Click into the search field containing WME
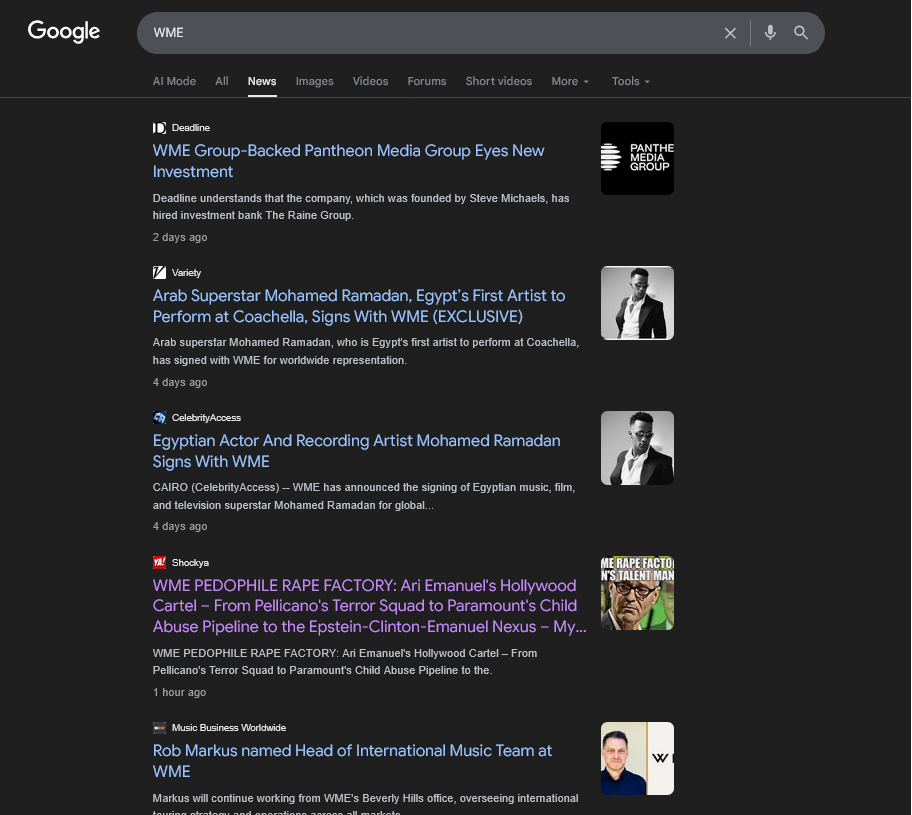This screenshot has width=912, height=815. pos(430,33)
